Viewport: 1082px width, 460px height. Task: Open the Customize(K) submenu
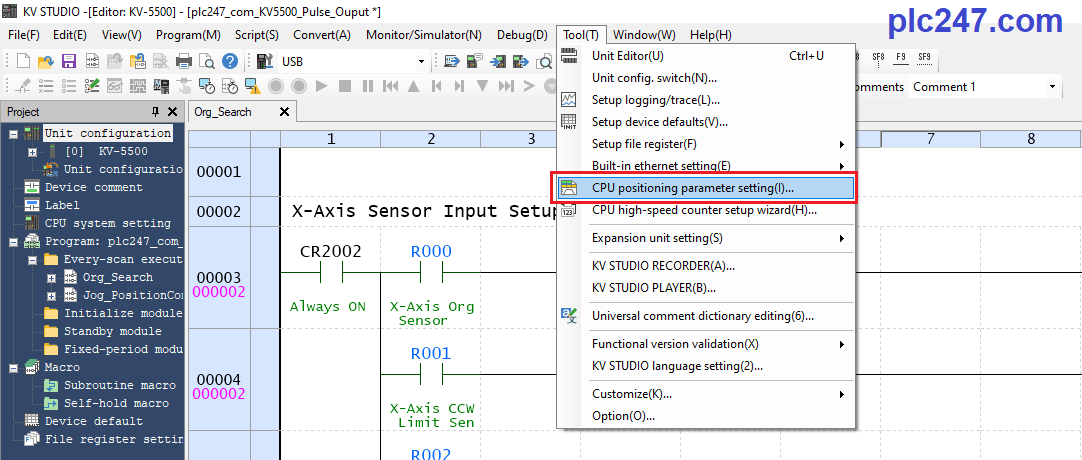pos(706,394)
